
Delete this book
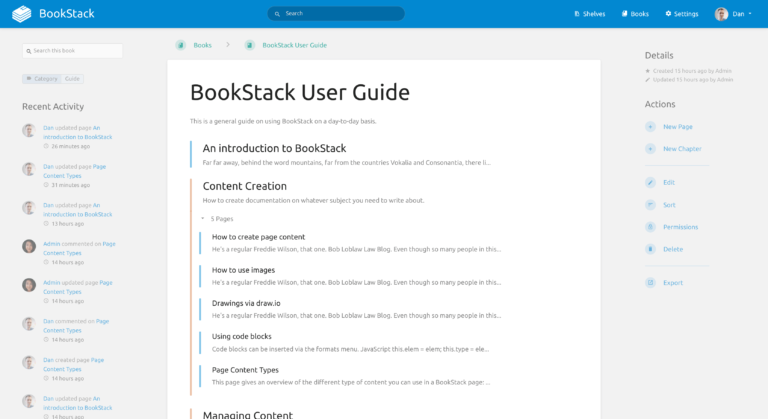tap(673, 249)
